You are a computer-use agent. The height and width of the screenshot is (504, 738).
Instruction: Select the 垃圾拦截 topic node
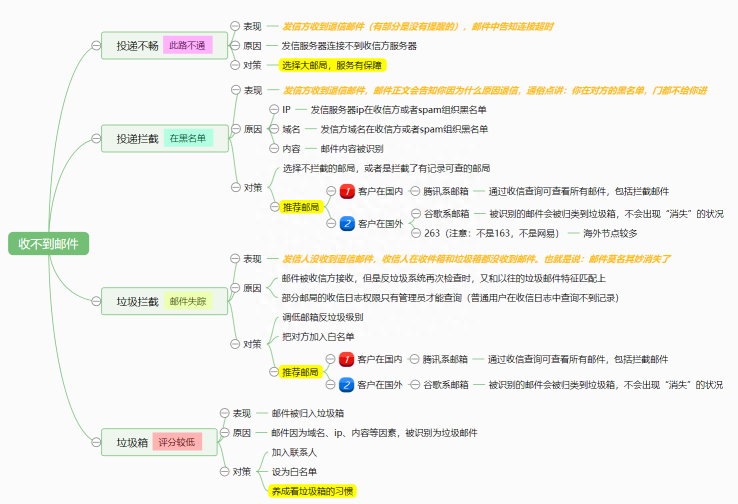coord(164,301)
